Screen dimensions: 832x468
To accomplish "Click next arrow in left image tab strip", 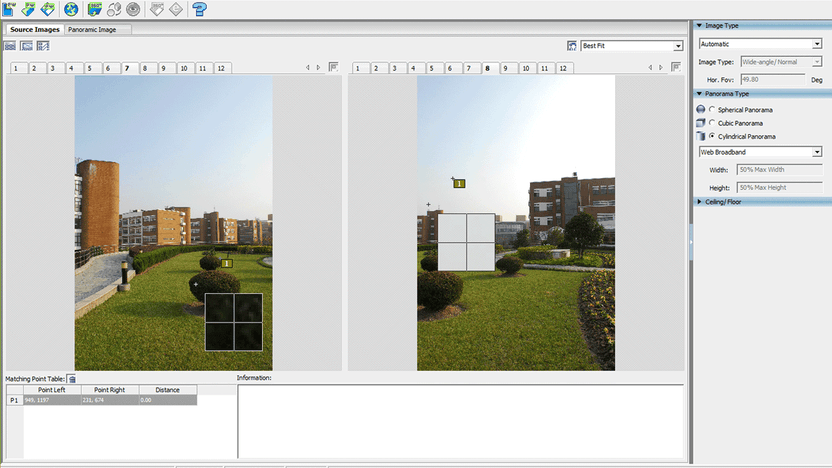I will [318, 67].
